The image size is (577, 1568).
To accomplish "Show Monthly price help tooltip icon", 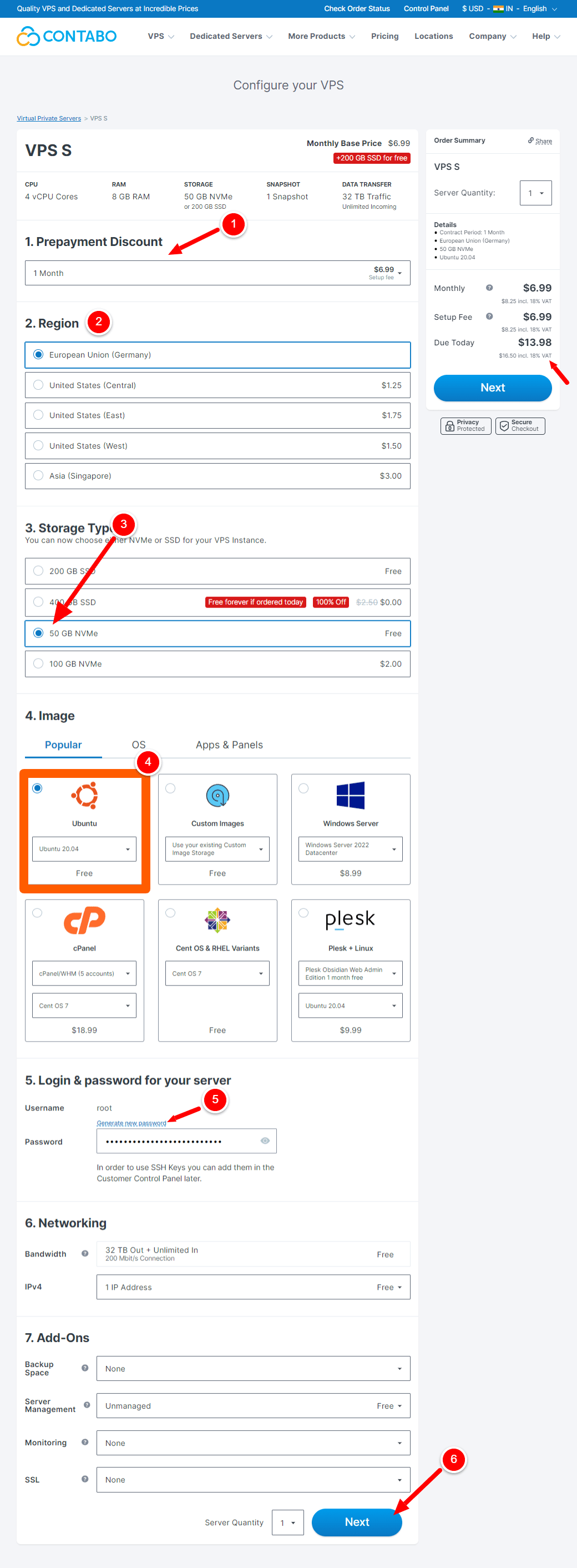I will click(489, 288).
